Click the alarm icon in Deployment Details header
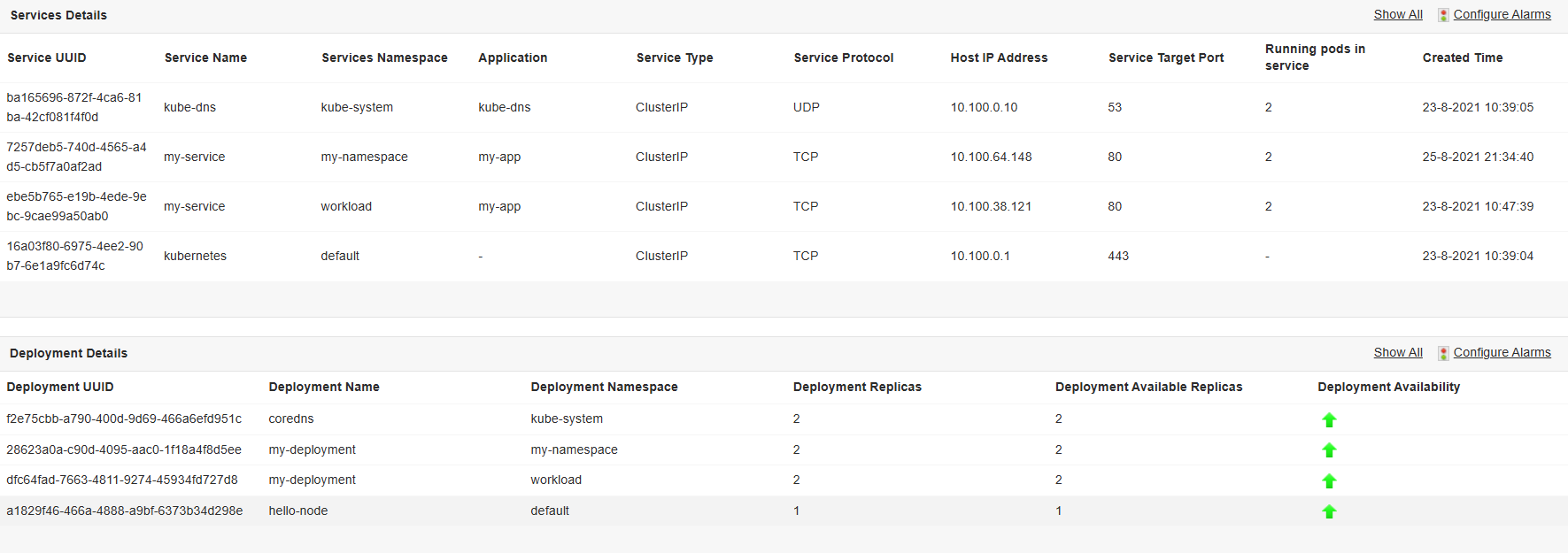This screenshot has width=1568, height=553. point(1443,353)
